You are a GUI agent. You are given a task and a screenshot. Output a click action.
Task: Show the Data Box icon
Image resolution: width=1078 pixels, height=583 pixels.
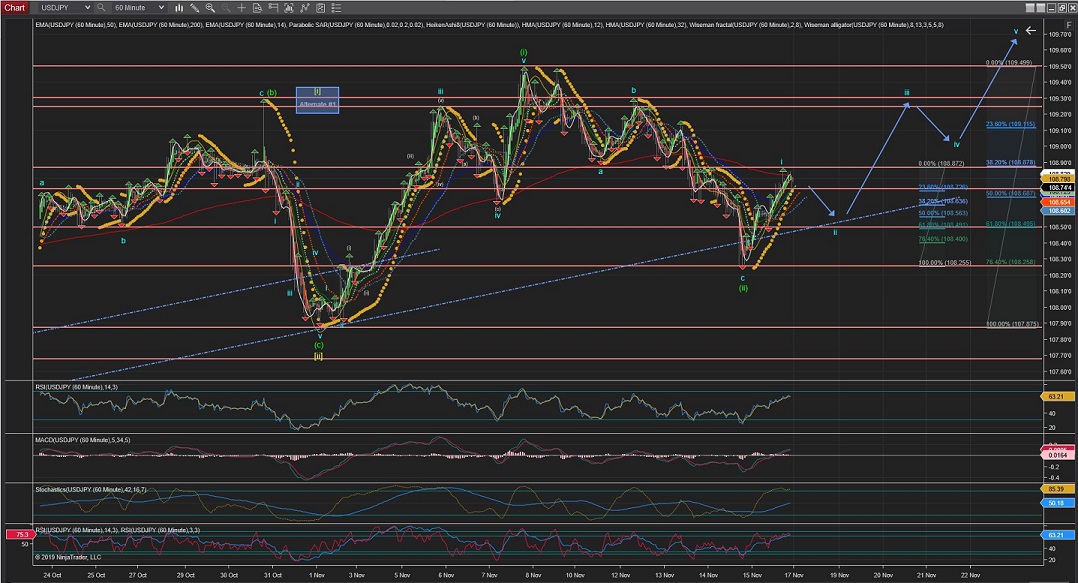(x=256, y=7)
